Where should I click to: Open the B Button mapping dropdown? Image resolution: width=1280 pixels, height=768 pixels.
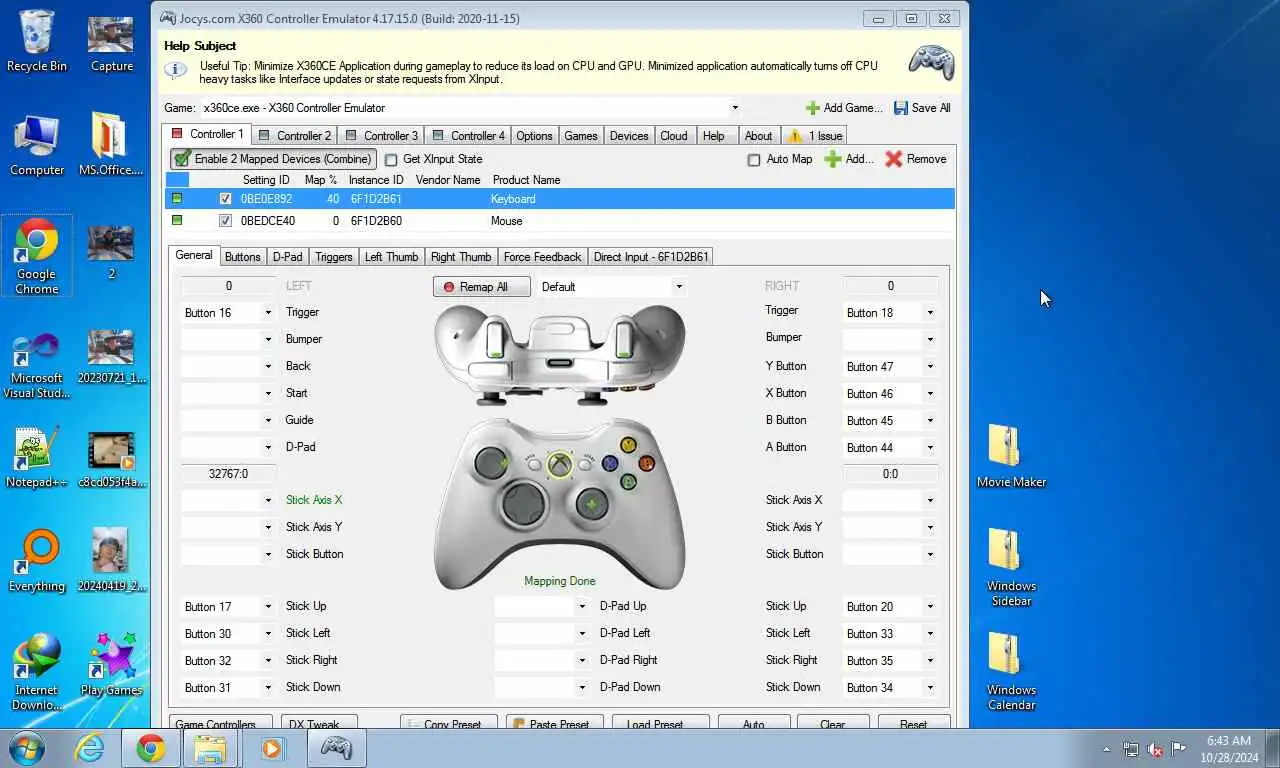click(x=930, y=421)
